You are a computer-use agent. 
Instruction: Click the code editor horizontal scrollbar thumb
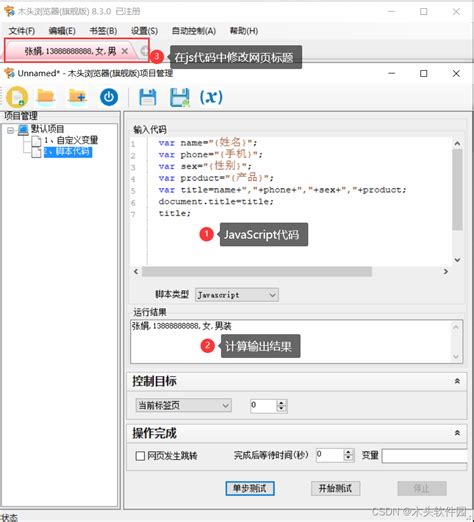pyautogui.click(x=257, y=272)
